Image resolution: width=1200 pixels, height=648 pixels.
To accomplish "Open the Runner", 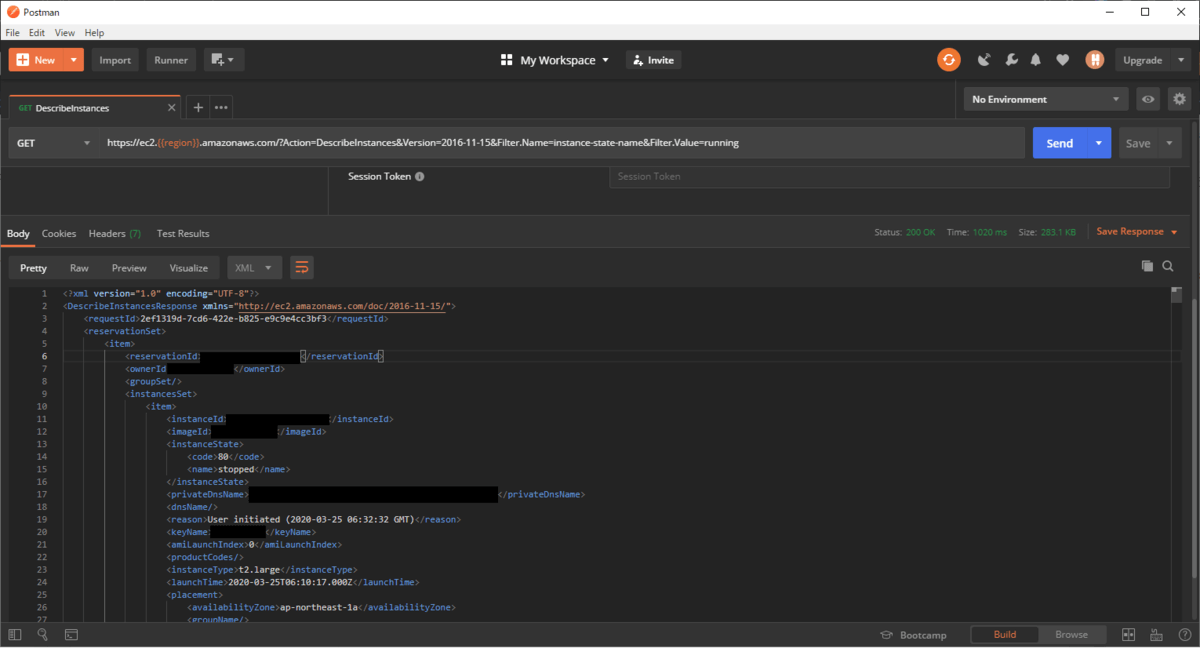I will coord(171,60).
